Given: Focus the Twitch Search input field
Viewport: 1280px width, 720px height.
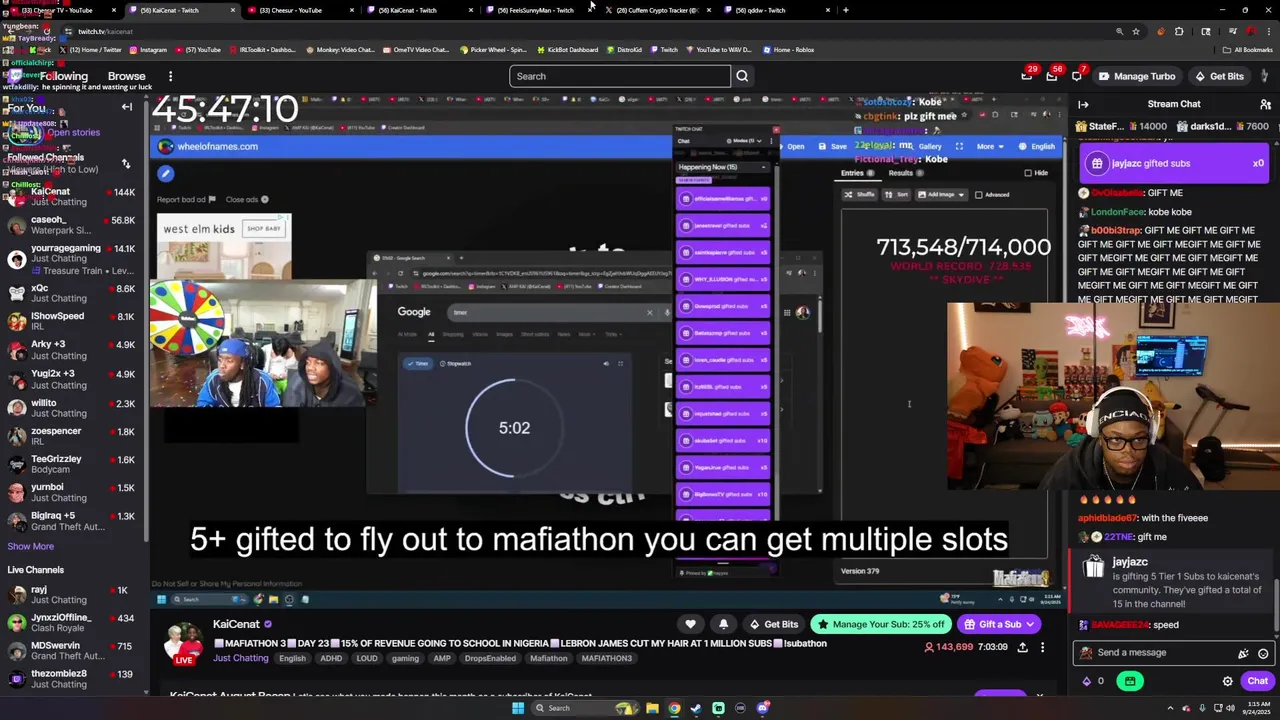Looking at the screenshot, I should pyautogui.click(x=620, y=76).
